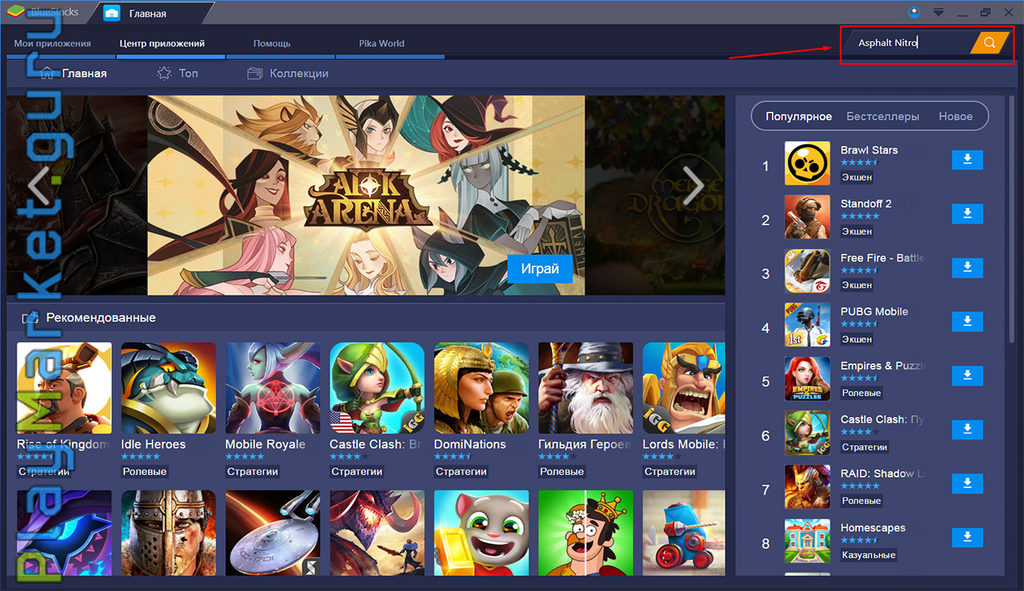Open the starship game tile in second row

[x=273, y=533]
